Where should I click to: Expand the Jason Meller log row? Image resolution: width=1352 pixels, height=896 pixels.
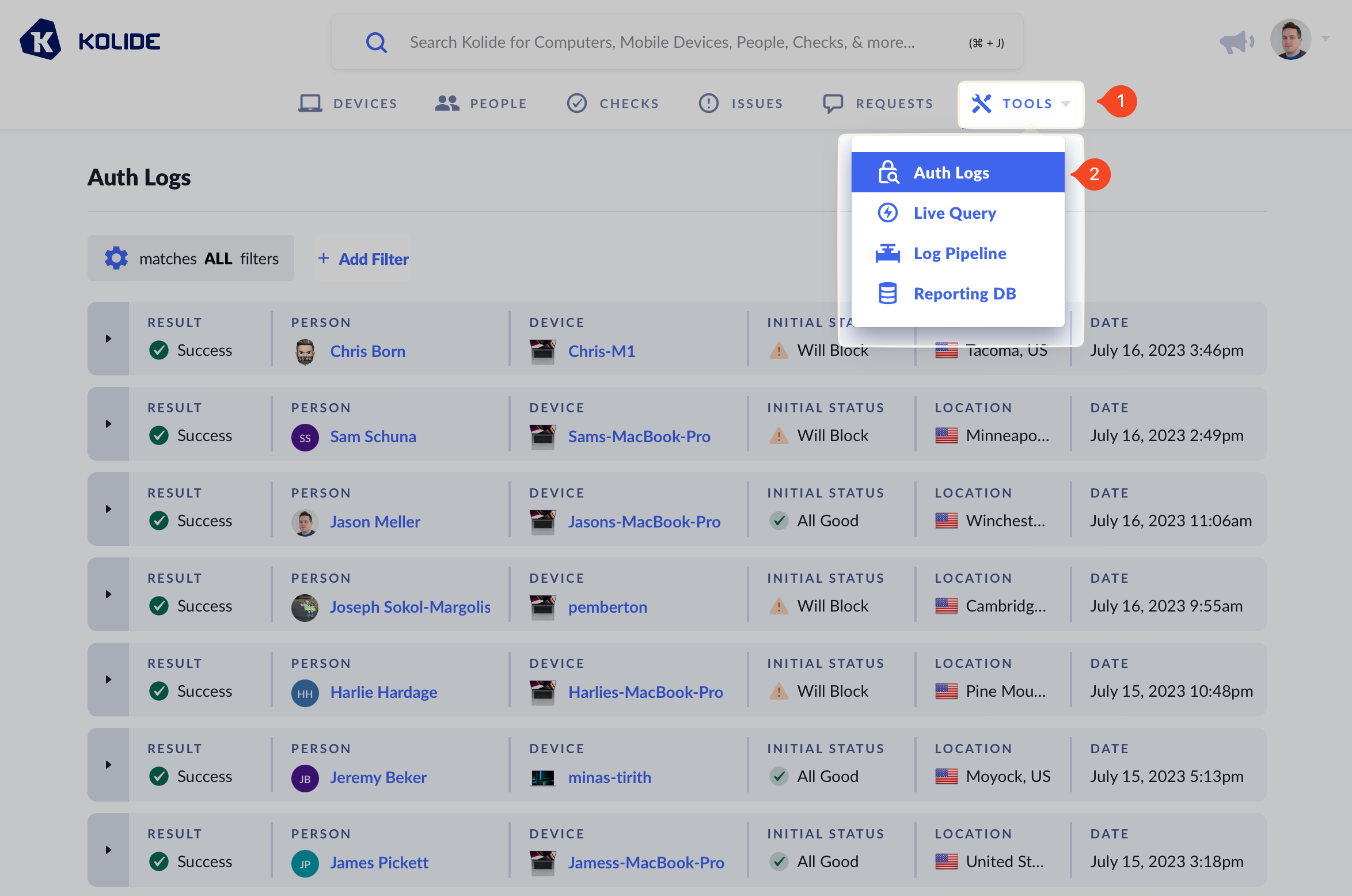click(x=108, y=509)
